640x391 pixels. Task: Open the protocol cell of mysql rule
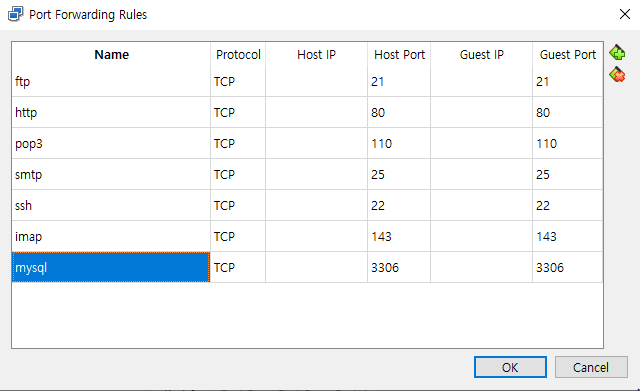(x=238, y=267)
